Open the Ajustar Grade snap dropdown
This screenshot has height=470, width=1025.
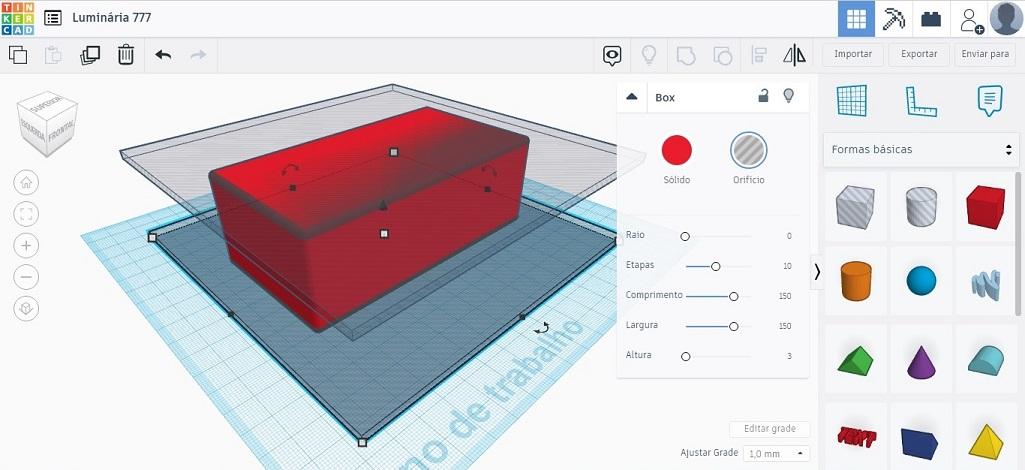click(x=777, y=453)
